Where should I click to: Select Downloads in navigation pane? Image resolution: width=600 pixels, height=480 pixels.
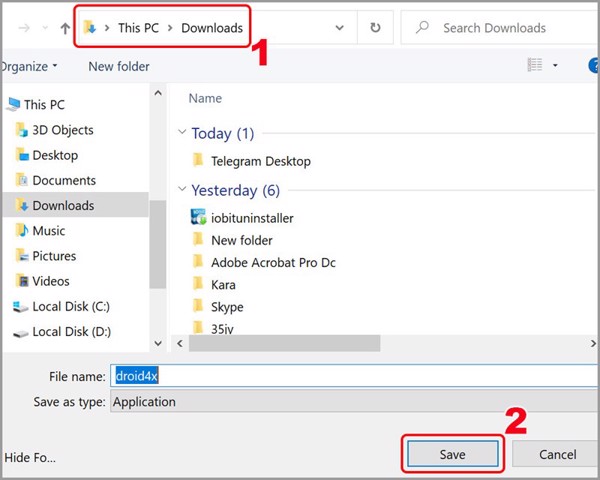75,205
